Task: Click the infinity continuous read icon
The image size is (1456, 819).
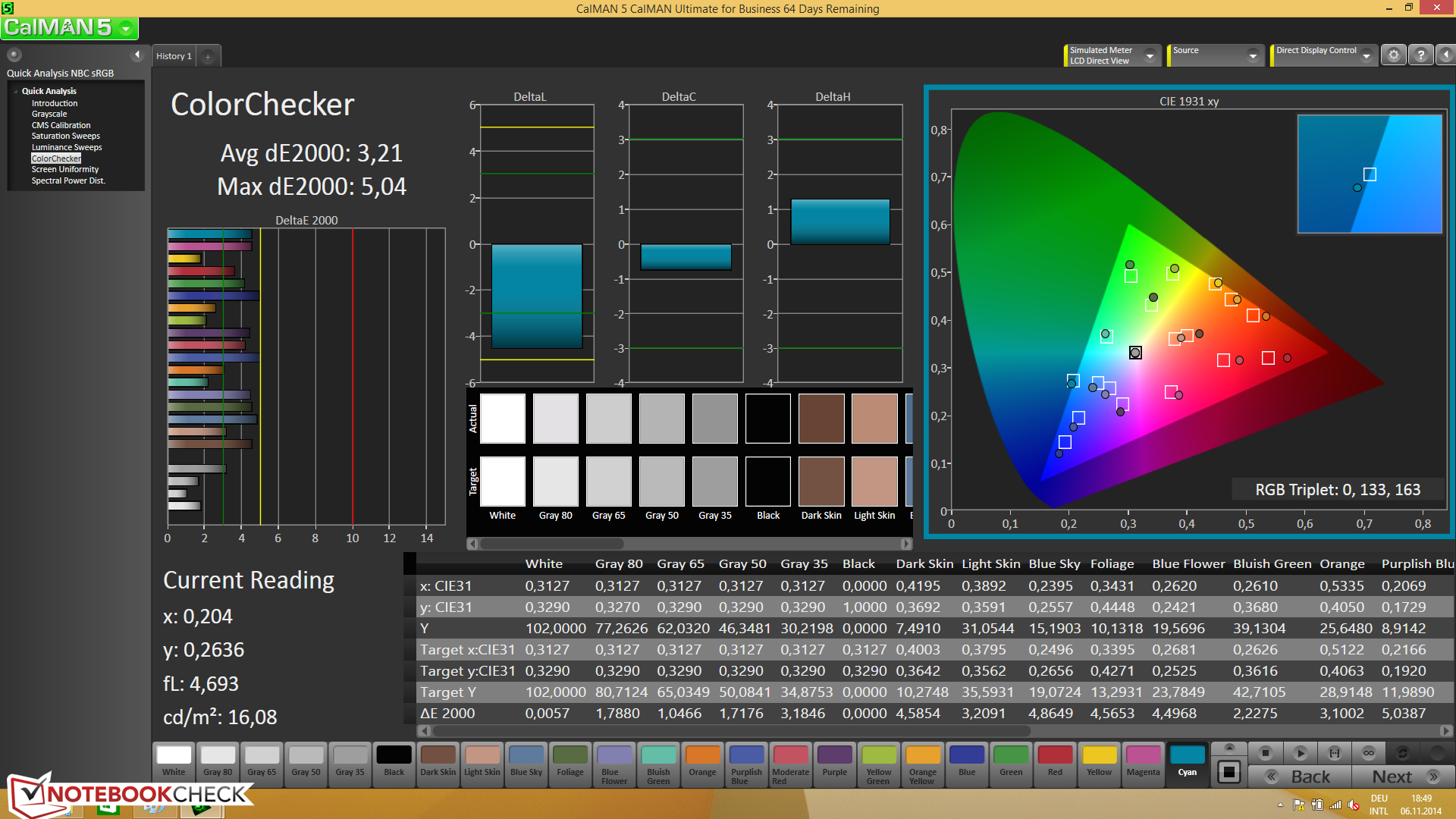Action: 1369,753
